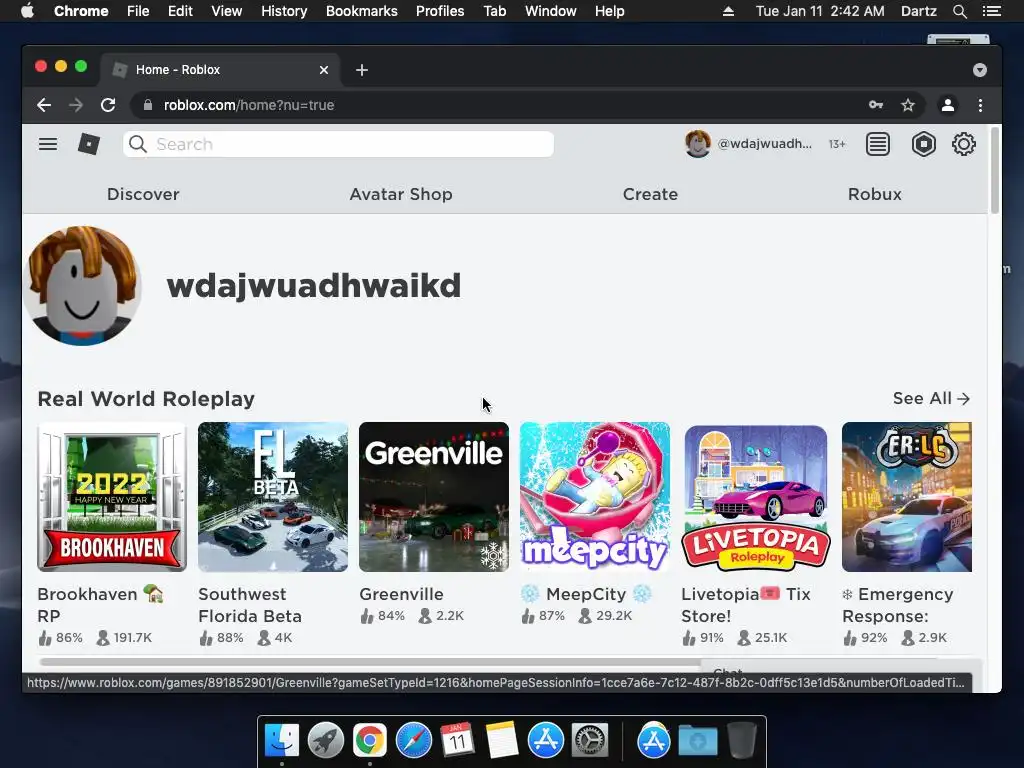Open Chrome three-dot menu
Screen dimensions: 1024x768
980,105
